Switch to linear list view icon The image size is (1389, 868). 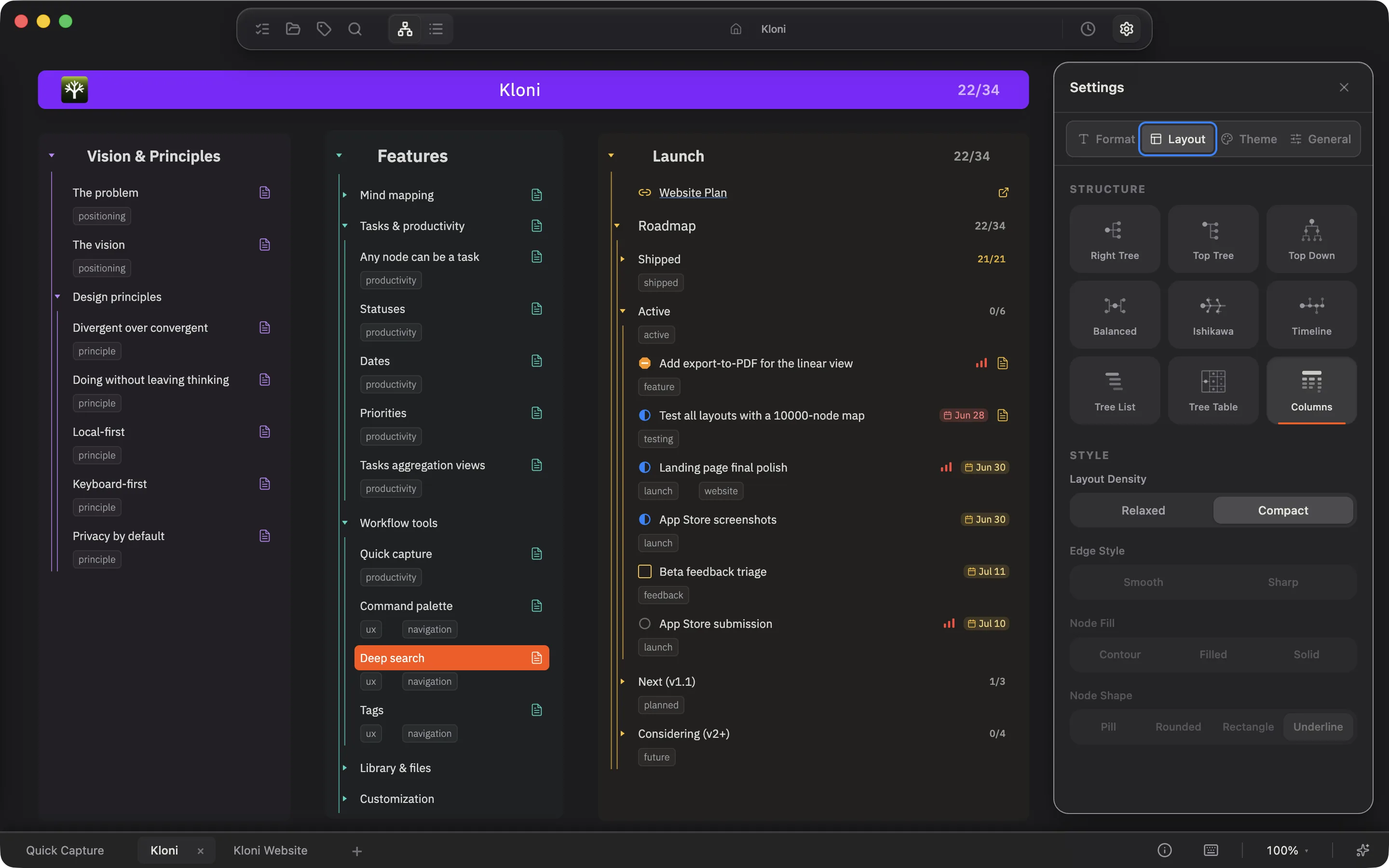point(436,29)
